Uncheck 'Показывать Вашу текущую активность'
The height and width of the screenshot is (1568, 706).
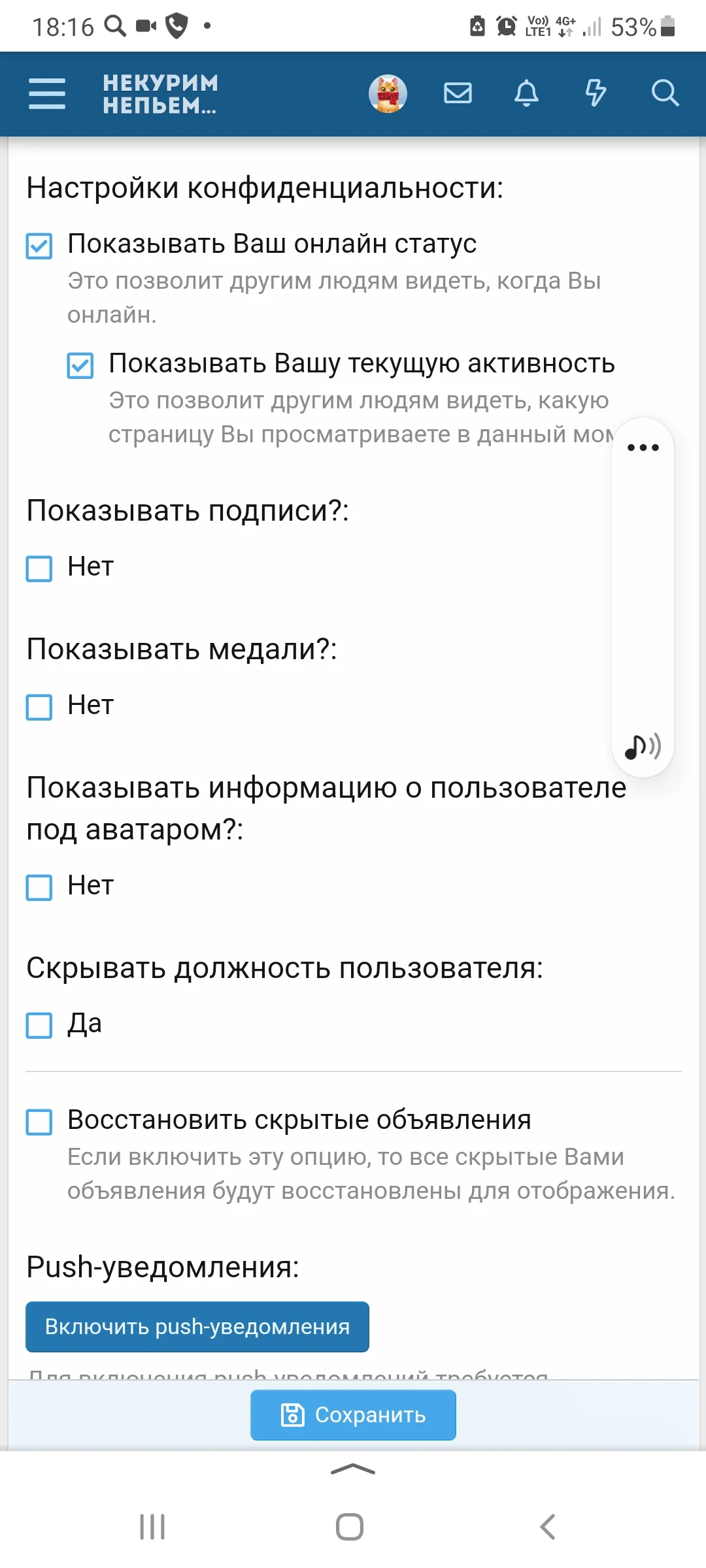pyautogui.click(x=80, y=366)
